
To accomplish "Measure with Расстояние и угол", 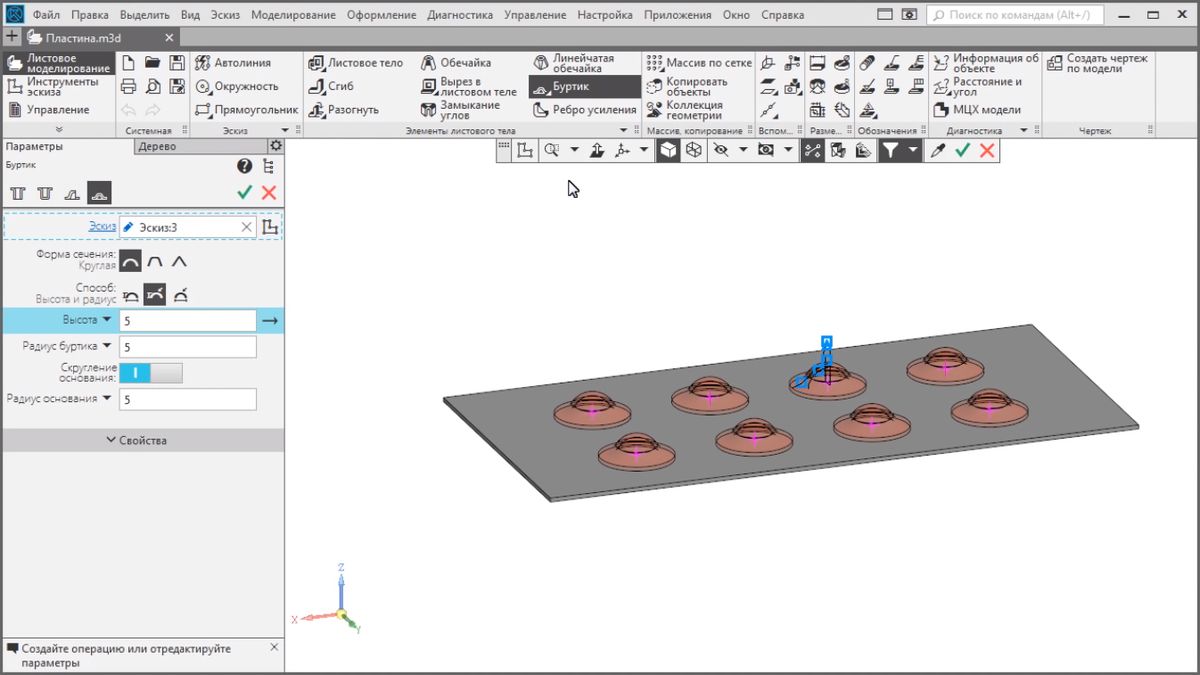I will pos(979,87).
